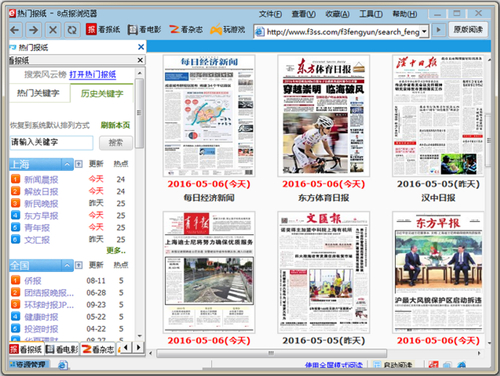This screenshot has width=500, height=376.
Task: Click the browser icon beside 资源管理
Action: coord(63,365)
